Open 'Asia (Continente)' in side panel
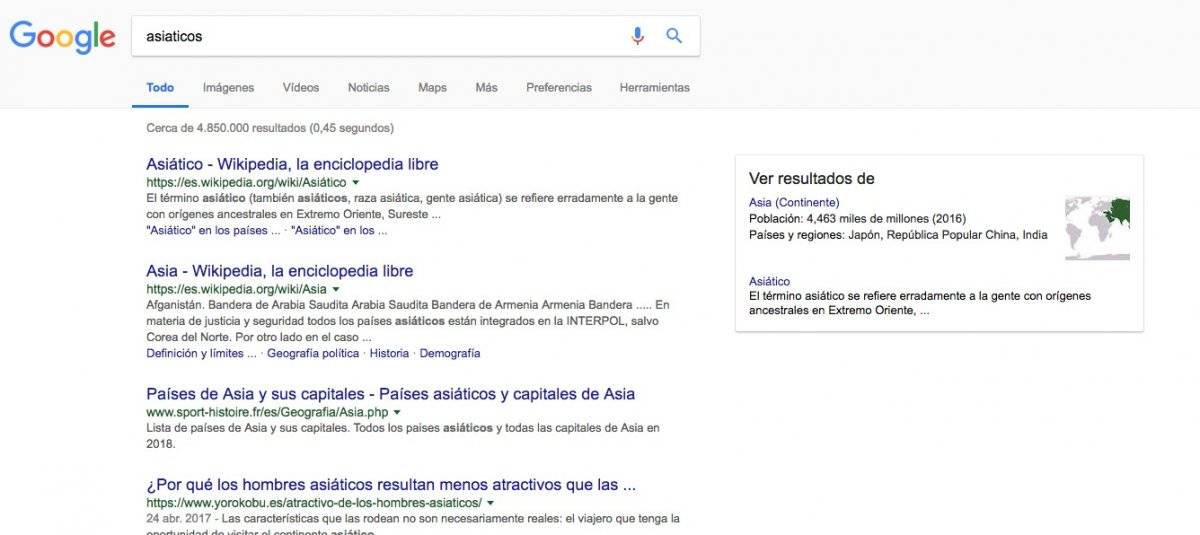Image resolution: width=1200 pixels, height=535 pixels. [x=794, y=203]
